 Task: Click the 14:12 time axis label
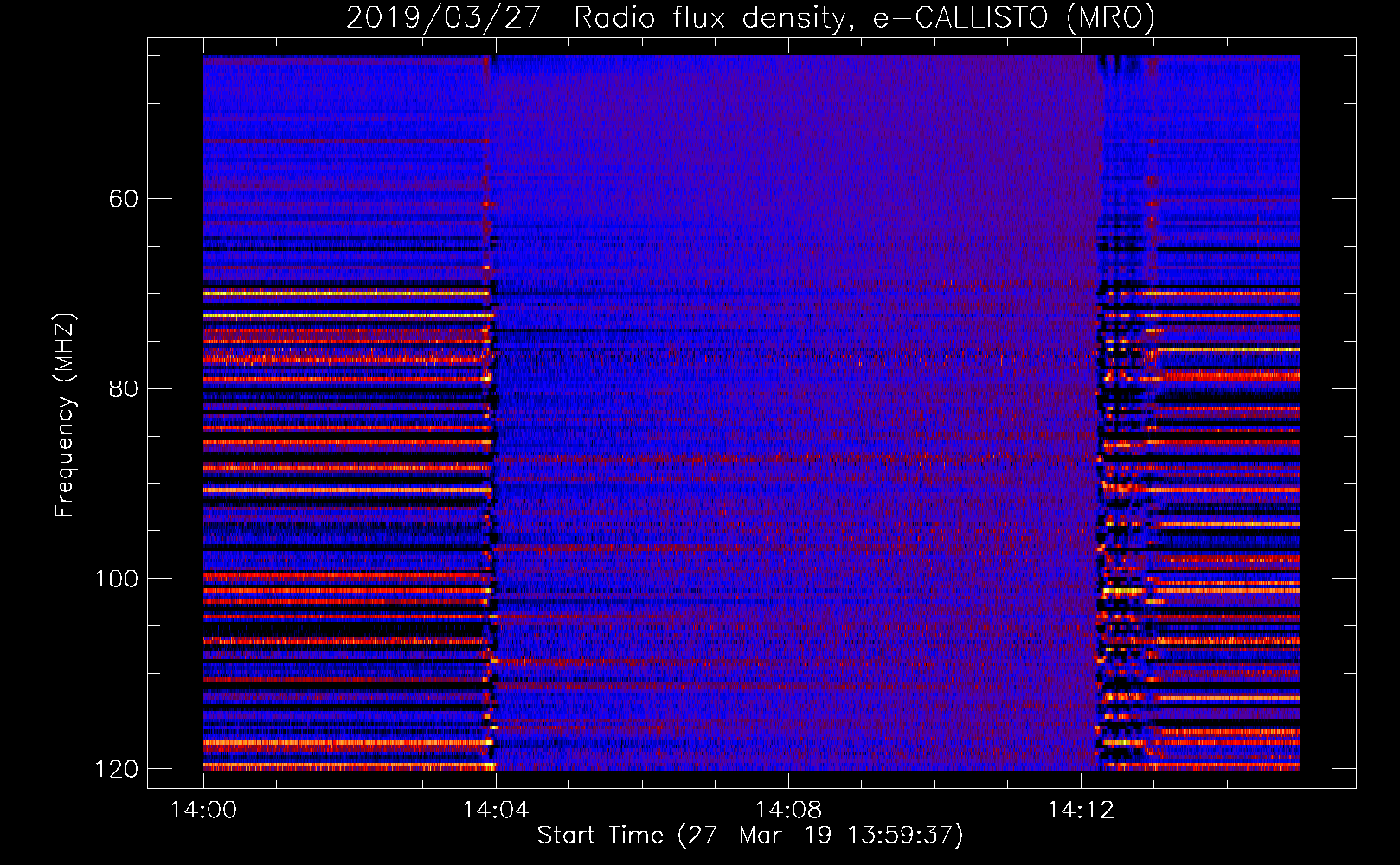1081,811
